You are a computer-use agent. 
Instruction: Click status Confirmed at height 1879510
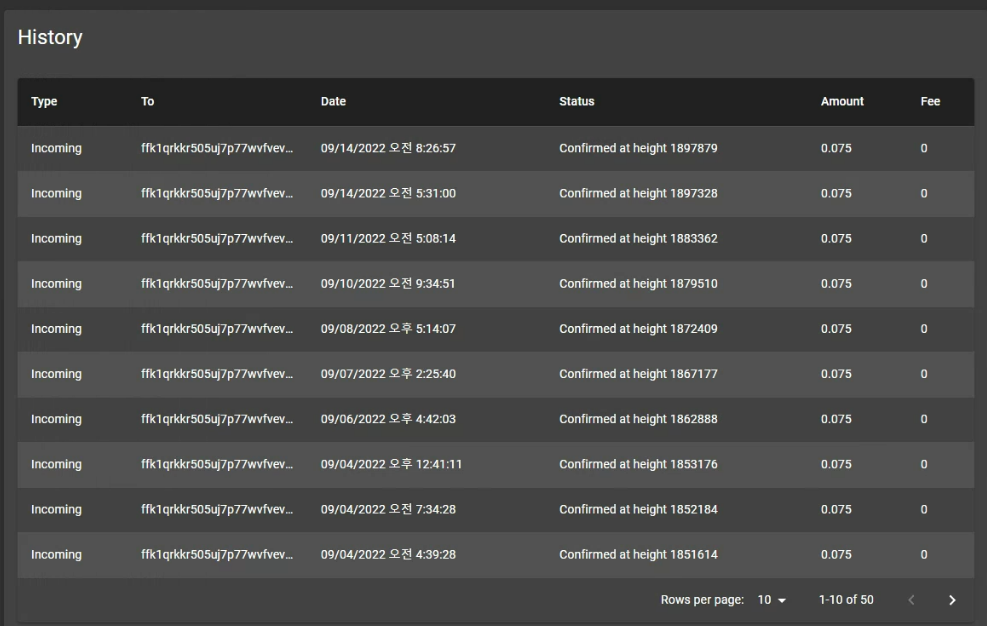638,283
